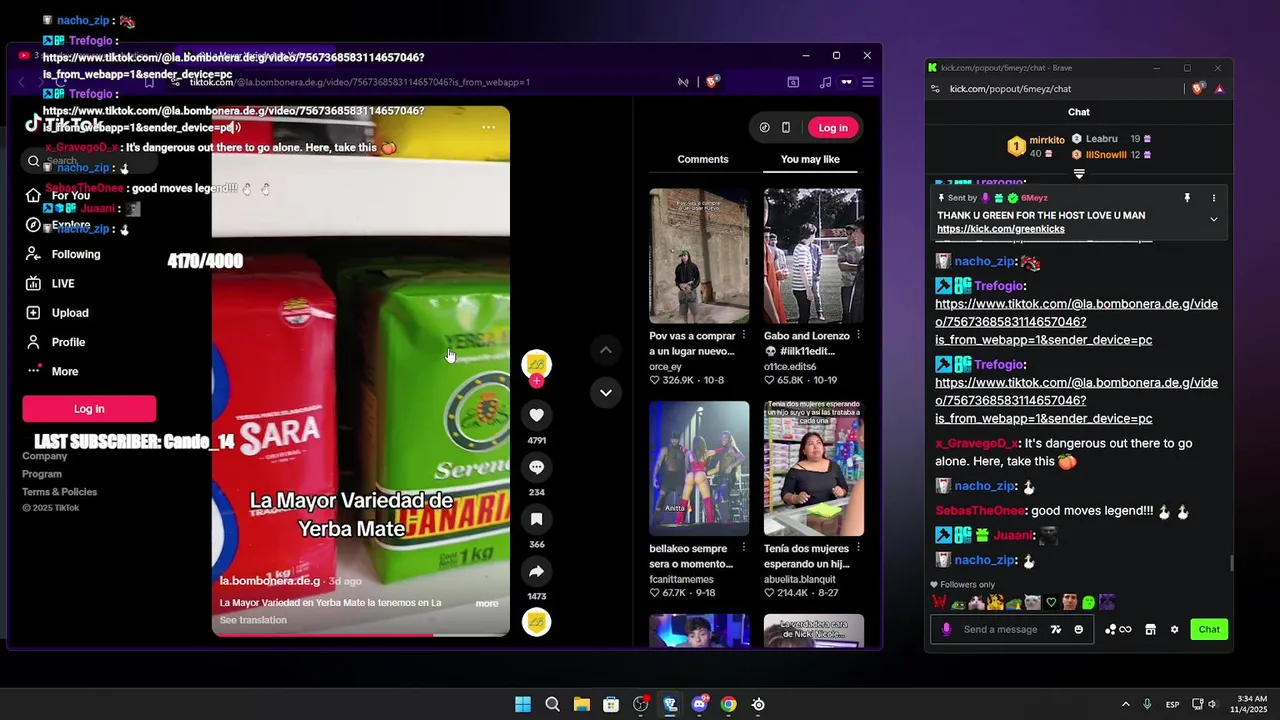The width and height of the screenshot is (1280, 720).
Task: Click the green Chat send button
Action: pos(1209,629)
